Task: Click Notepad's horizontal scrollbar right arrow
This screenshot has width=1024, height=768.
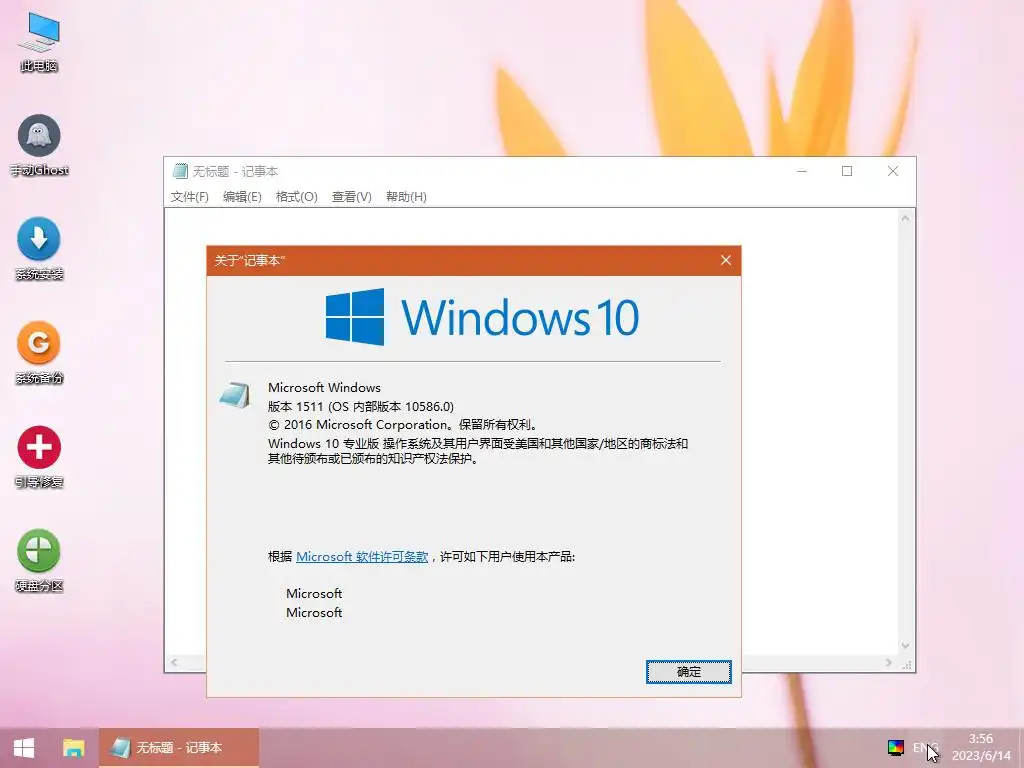Action: click(x=888, y=662)
